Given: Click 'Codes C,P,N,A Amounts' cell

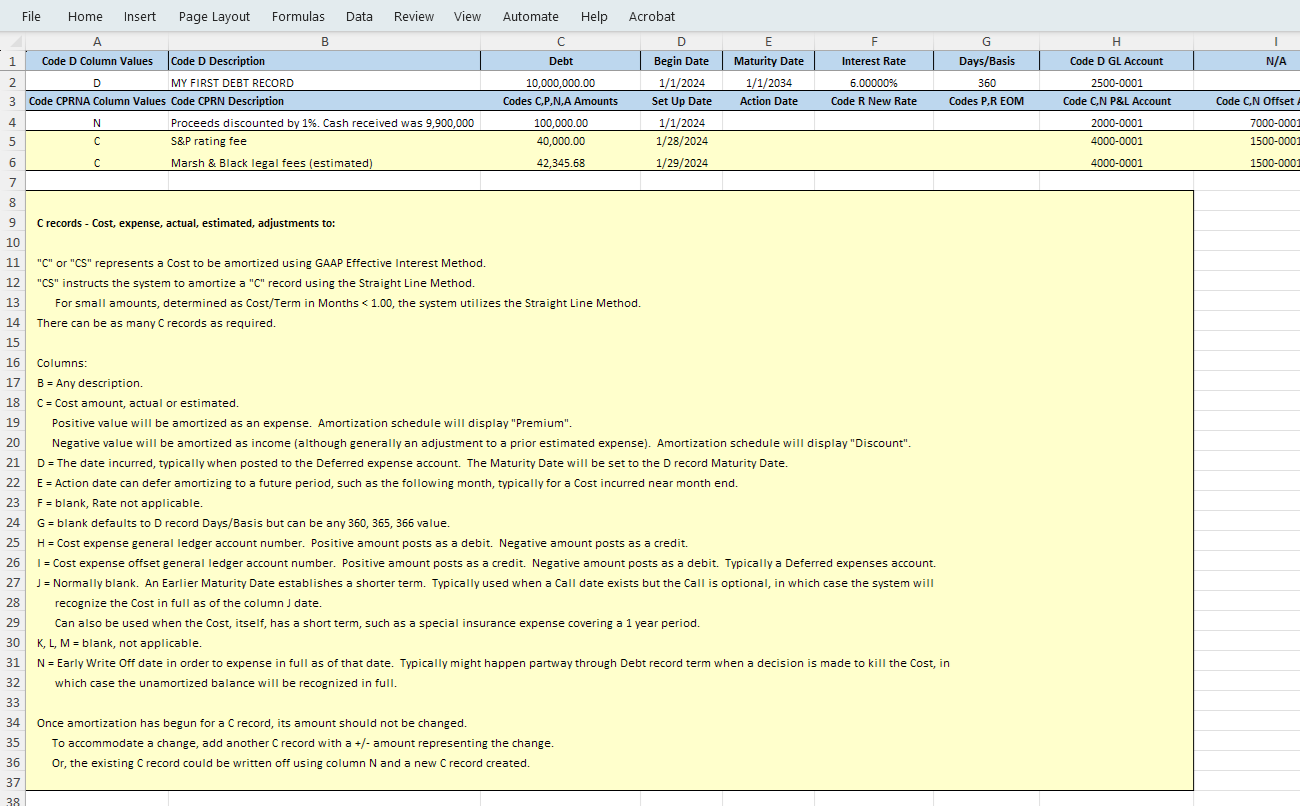Looking at the screenshot, I should [560, 101].
